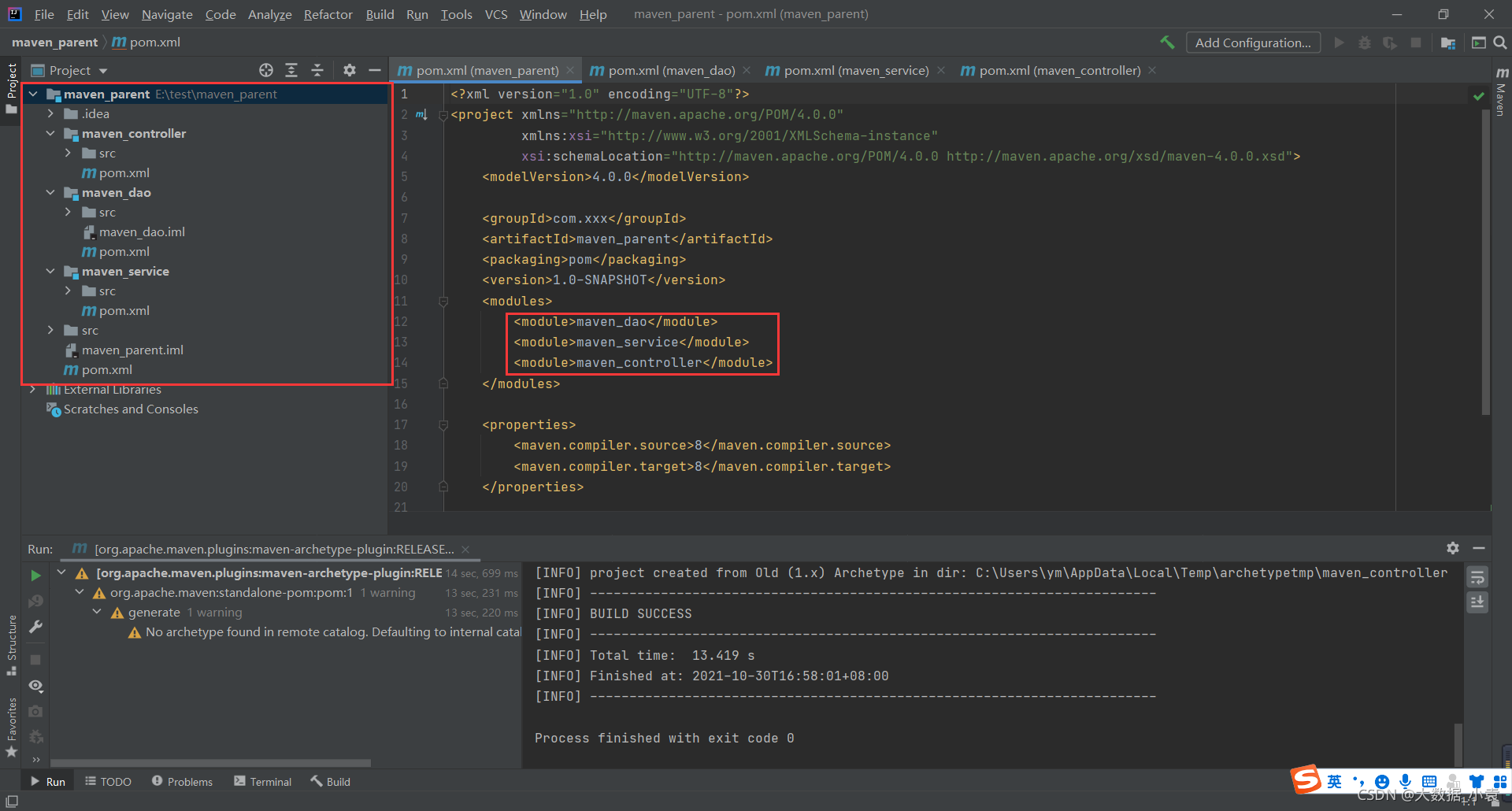Click the Sogou S input method icon
Image resolution: width=1512 pixels, height=811 pixels.
click(x=1306, y=780)
